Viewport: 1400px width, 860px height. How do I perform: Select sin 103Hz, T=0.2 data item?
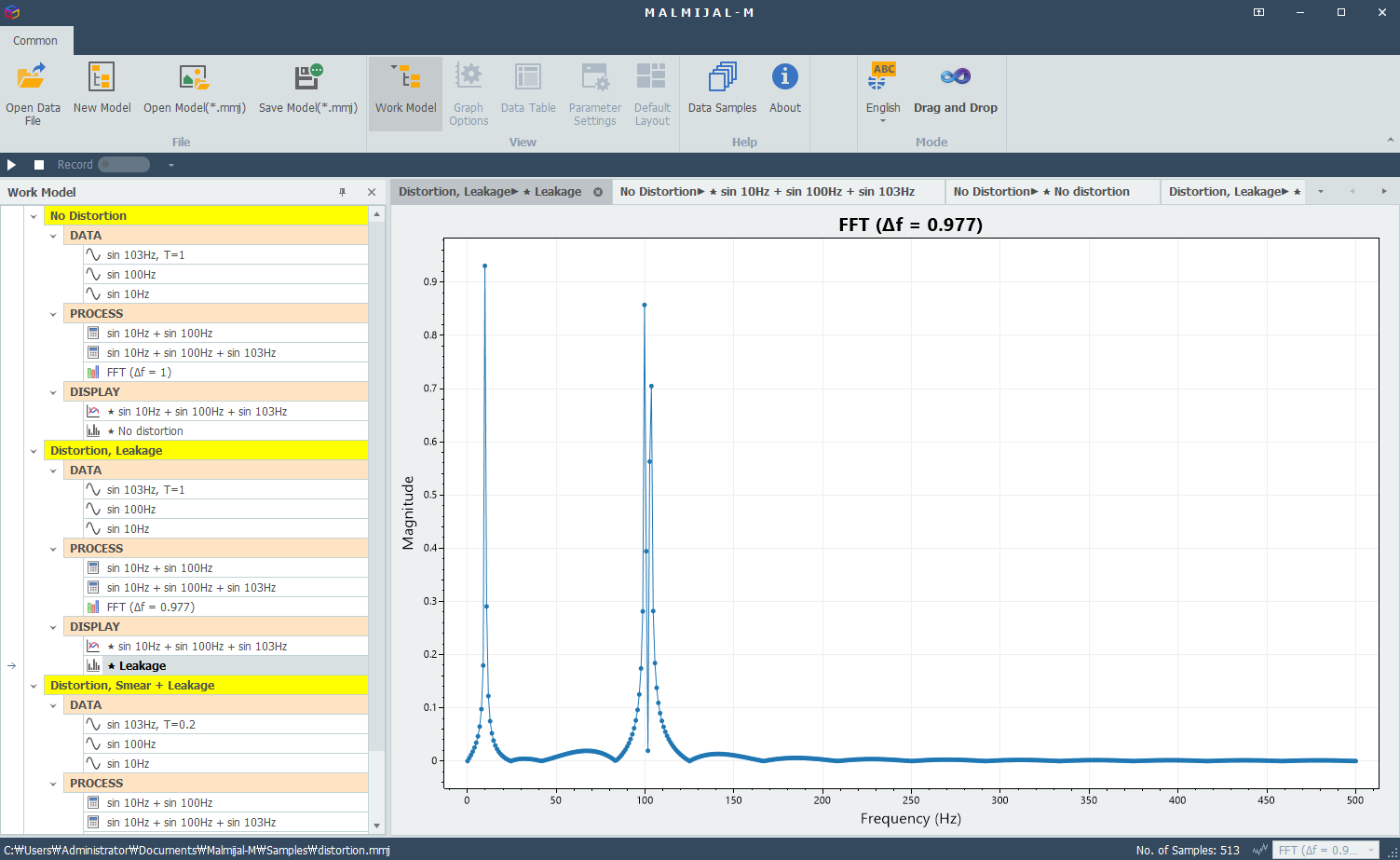[225, 725]
